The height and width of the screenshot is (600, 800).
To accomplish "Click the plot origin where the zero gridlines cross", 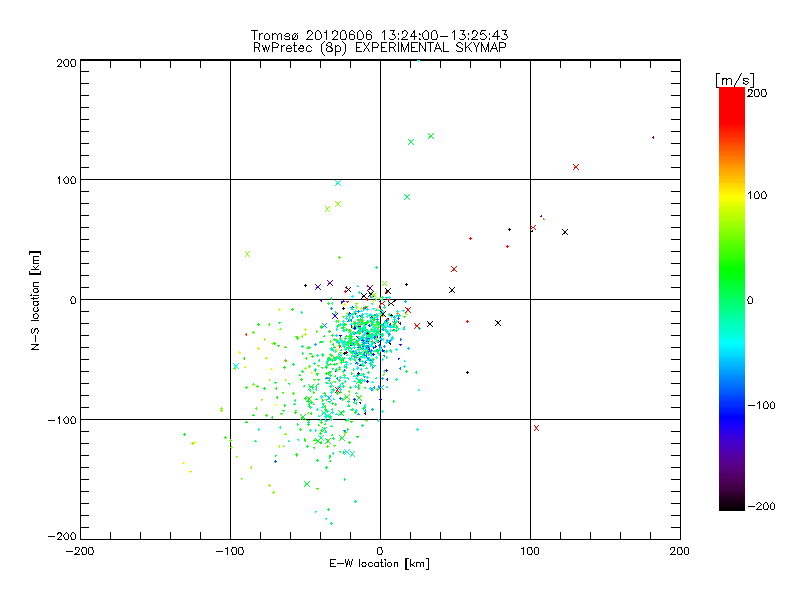I will (380, 299).
